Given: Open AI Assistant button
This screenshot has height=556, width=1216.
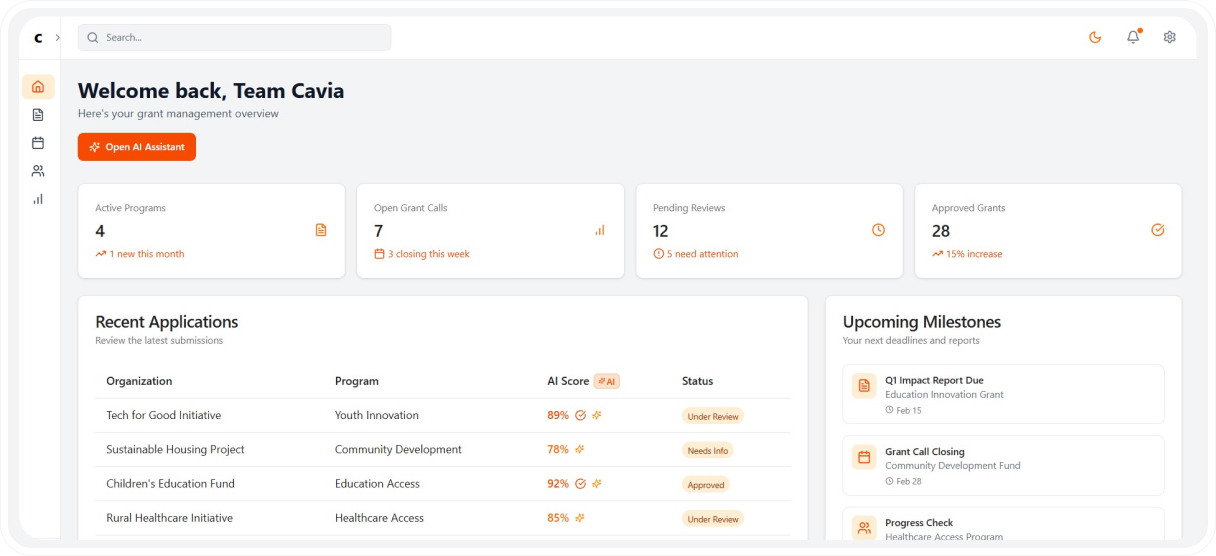Looking at the screenshot, I should (137, 147).
